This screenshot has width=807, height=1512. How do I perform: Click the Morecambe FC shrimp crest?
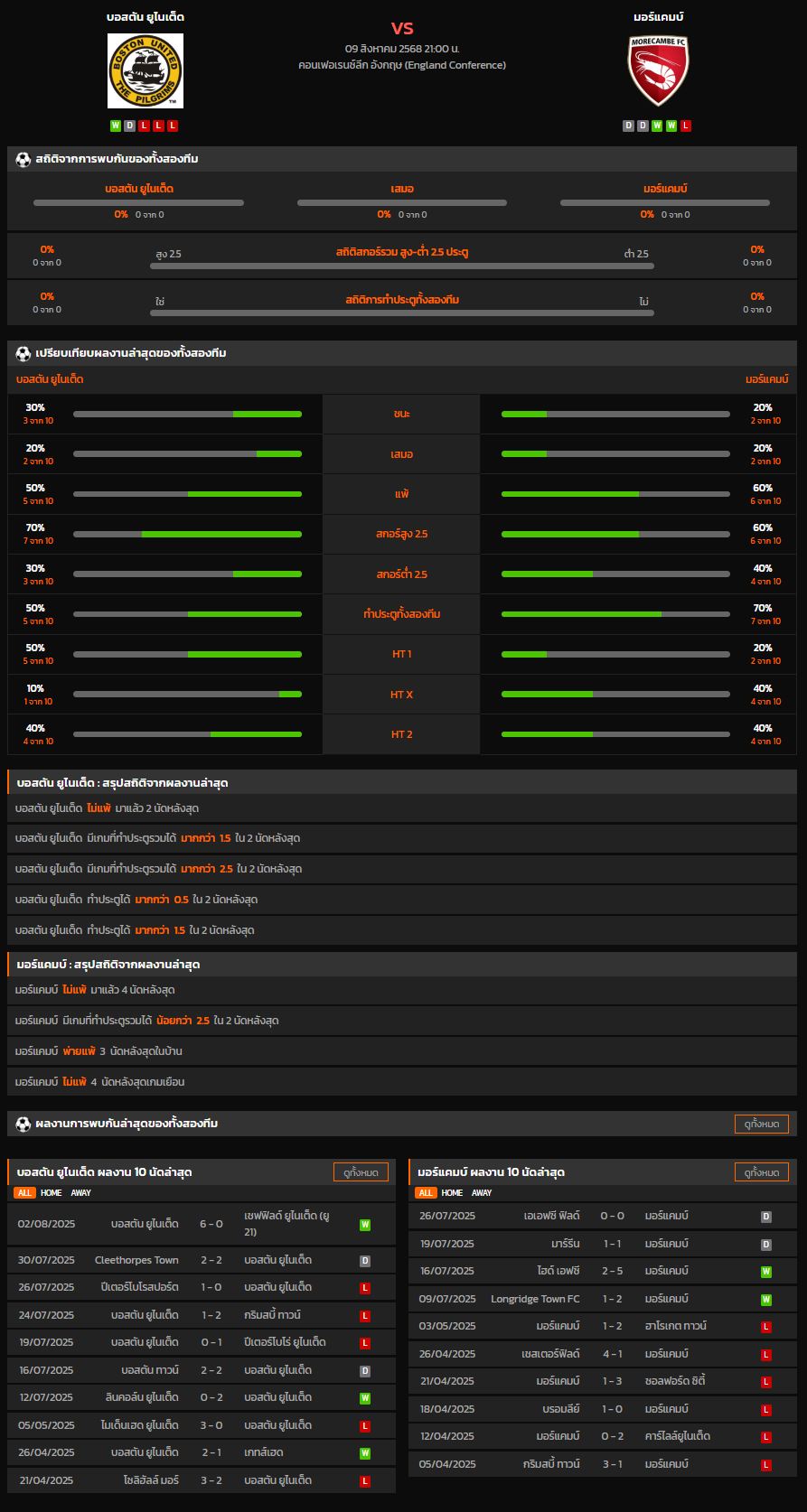click(658, 71)
